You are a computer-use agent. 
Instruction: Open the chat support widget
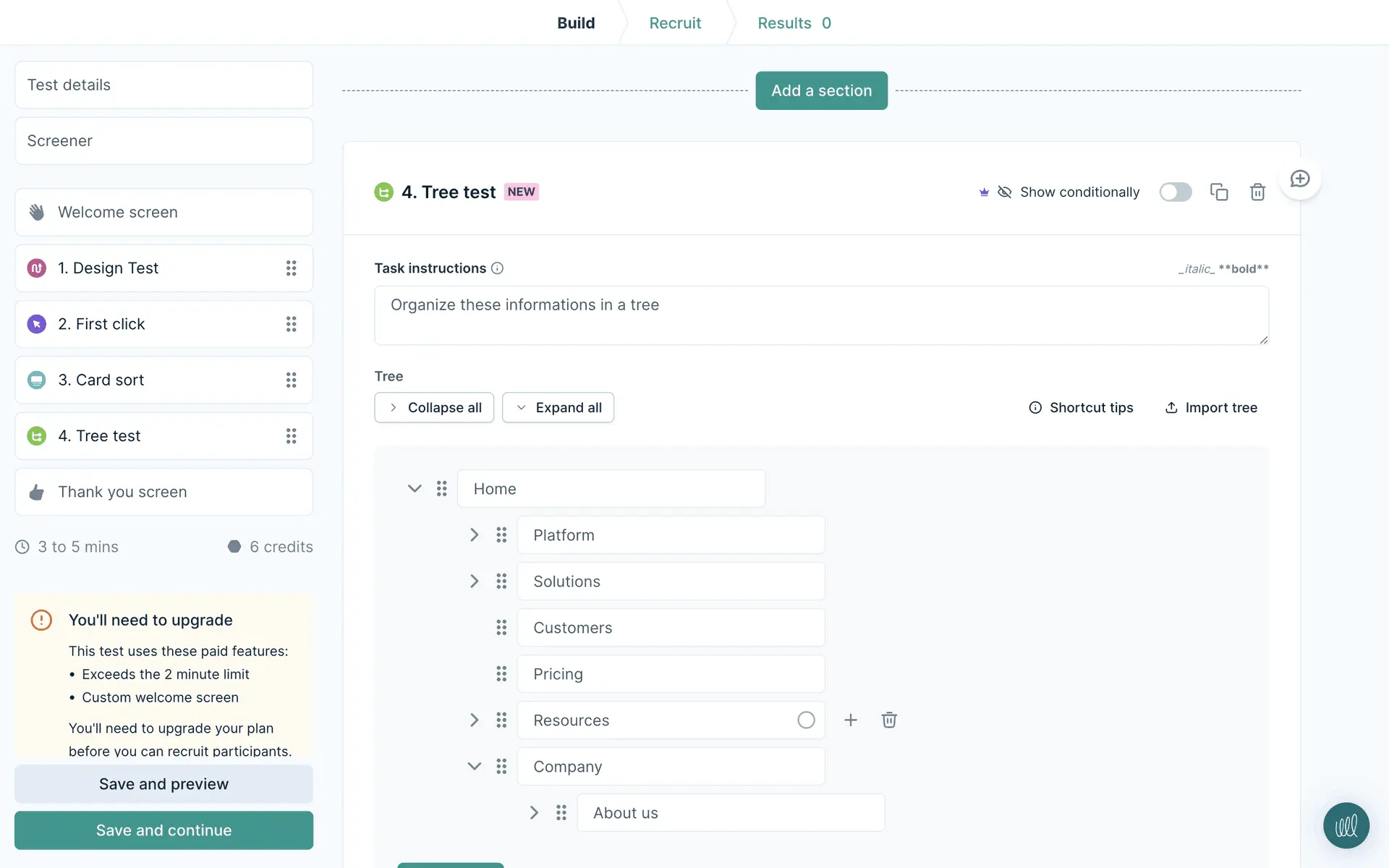point(1346,825)
